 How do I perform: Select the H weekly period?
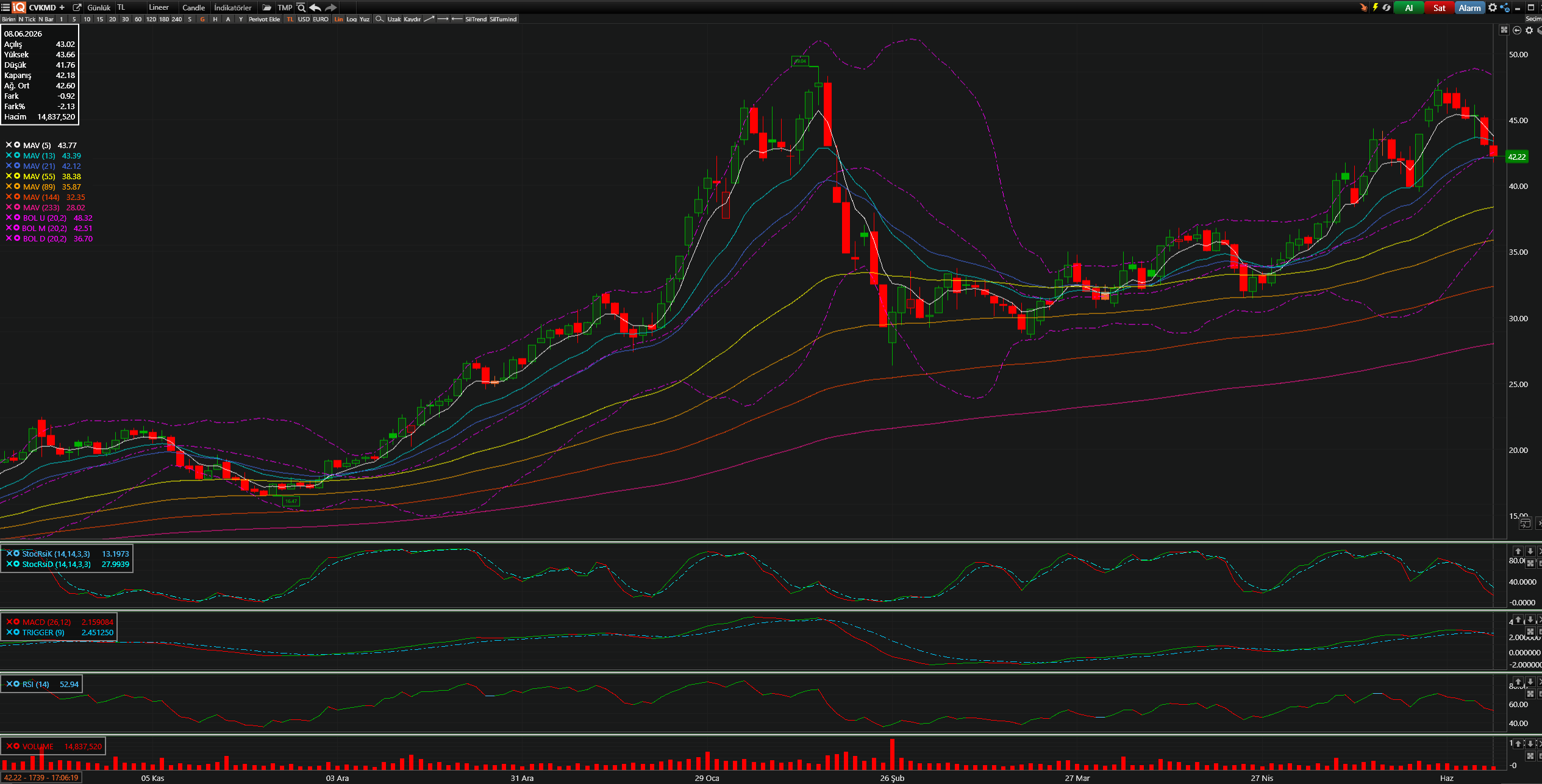215,19
